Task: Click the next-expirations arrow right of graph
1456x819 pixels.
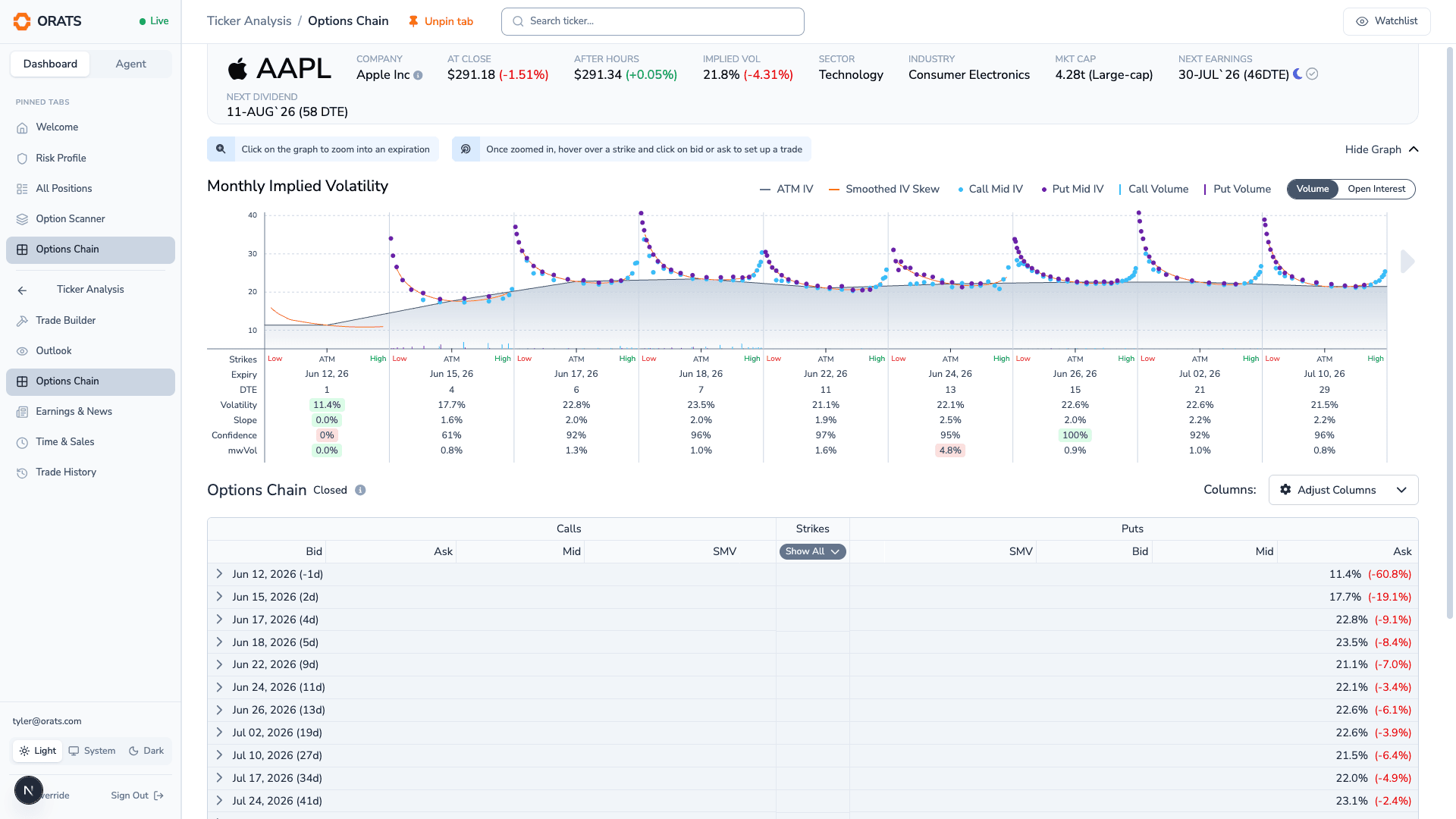Action: click(x=1407, y=262)
